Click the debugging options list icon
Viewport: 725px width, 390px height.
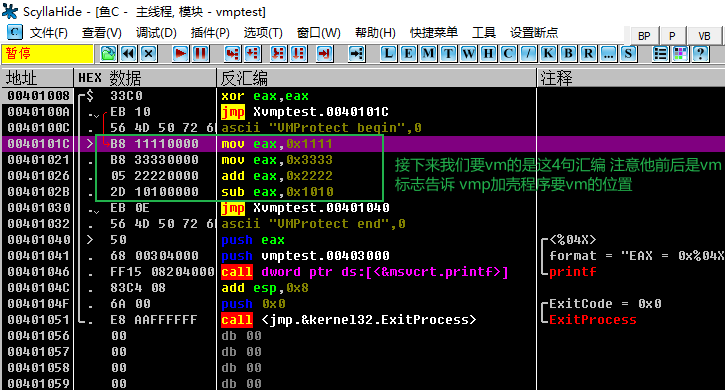coord(660,54)
